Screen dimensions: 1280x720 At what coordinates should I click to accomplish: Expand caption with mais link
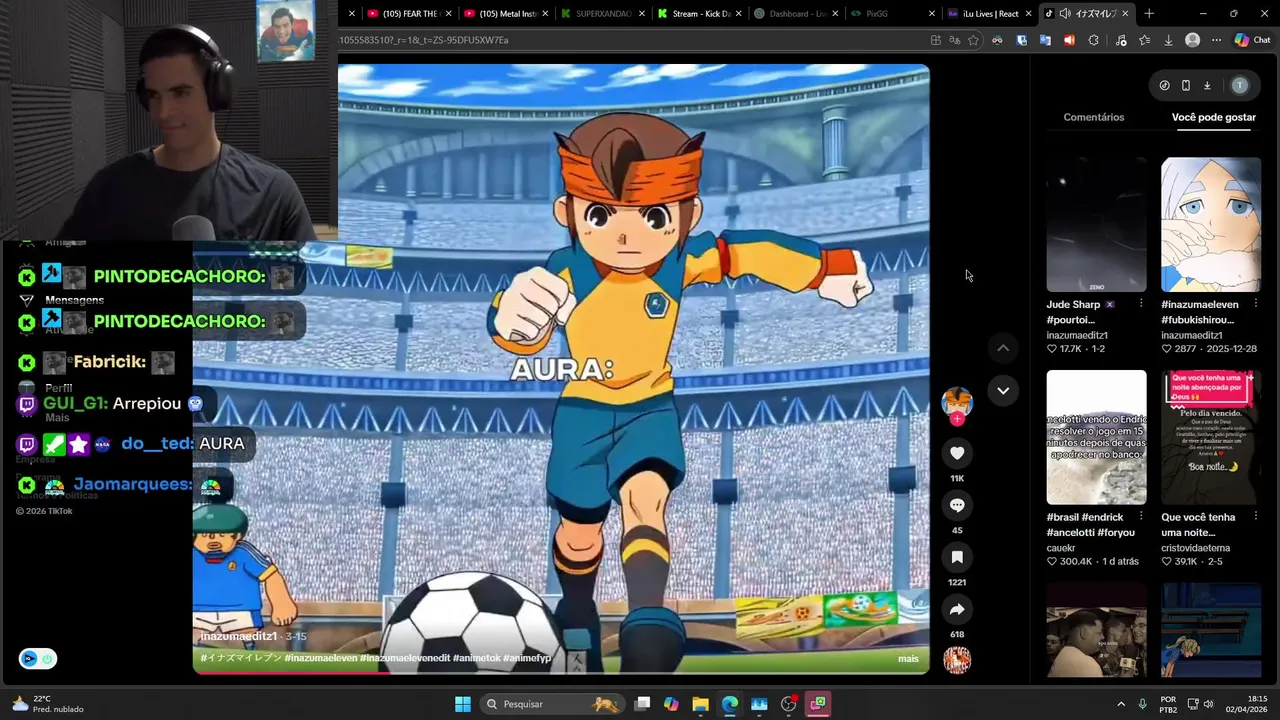[908, 658]
